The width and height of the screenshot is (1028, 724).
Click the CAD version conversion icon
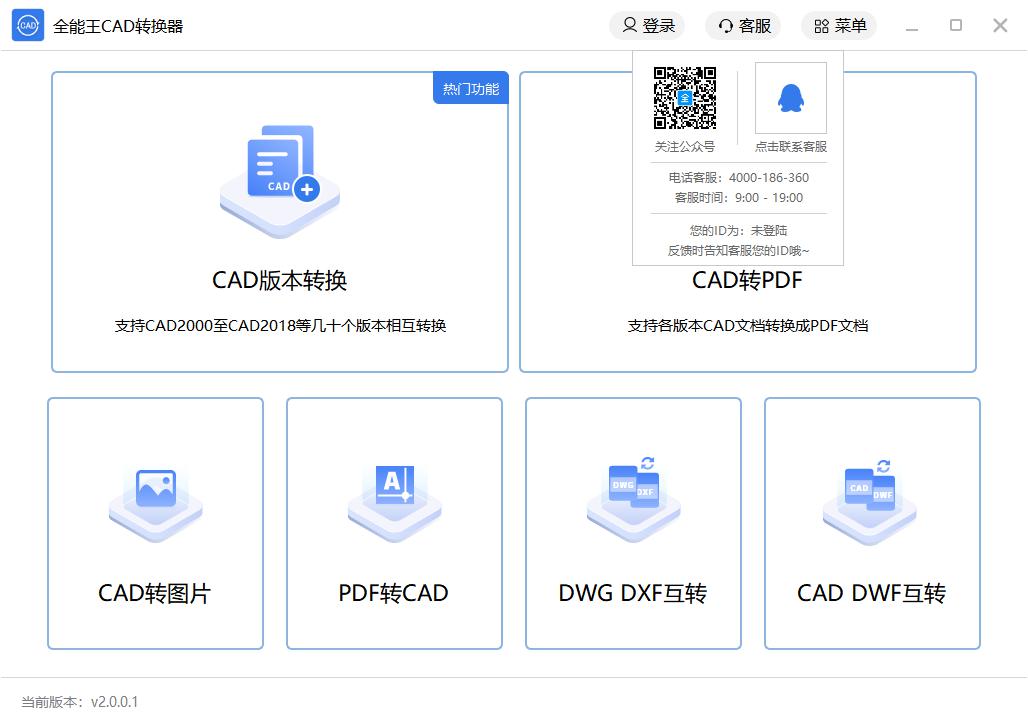[280, 178]
